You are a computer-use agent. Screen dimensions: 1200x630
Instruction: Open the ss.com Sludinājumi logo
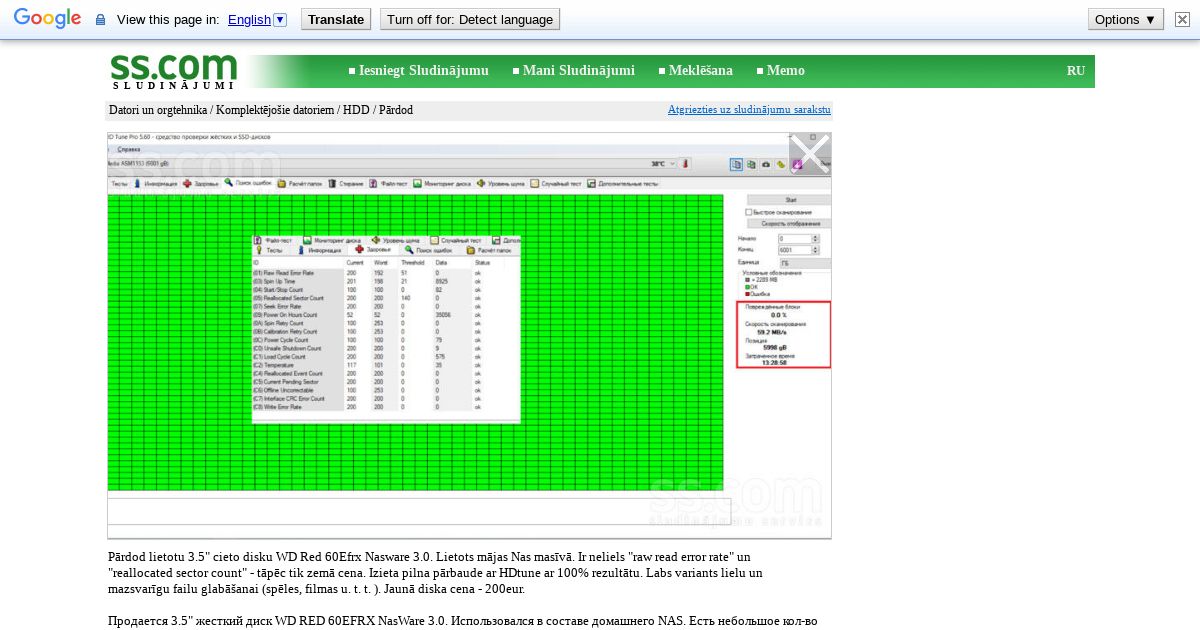(x=173, y=71)
